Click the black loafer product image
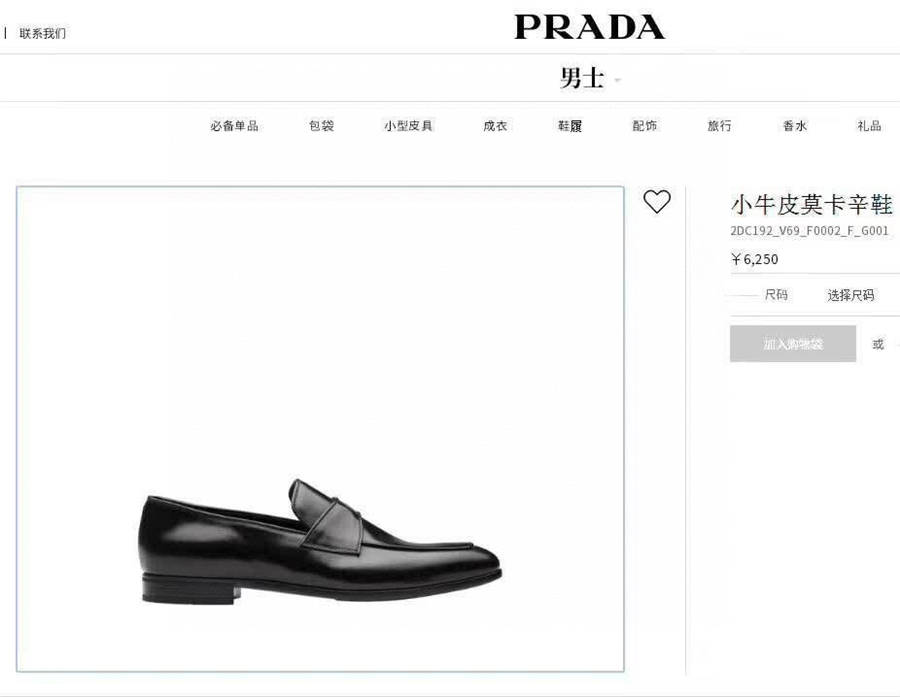Screen dimensions: 900x697 (x=320, y=542)
